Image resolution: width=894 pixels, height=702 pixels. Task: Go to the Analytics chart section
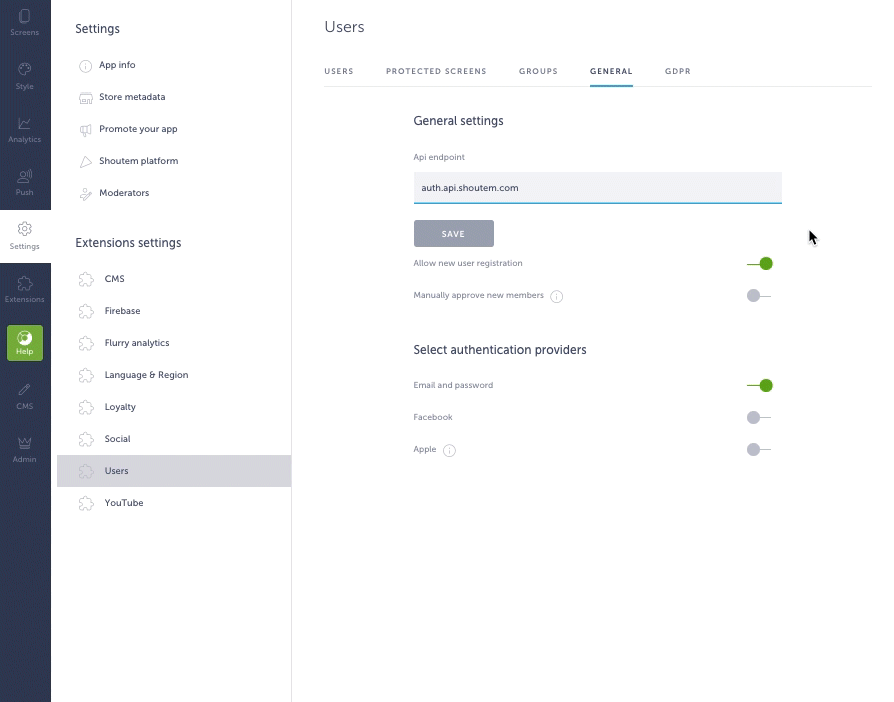click(x=25, y=129)
